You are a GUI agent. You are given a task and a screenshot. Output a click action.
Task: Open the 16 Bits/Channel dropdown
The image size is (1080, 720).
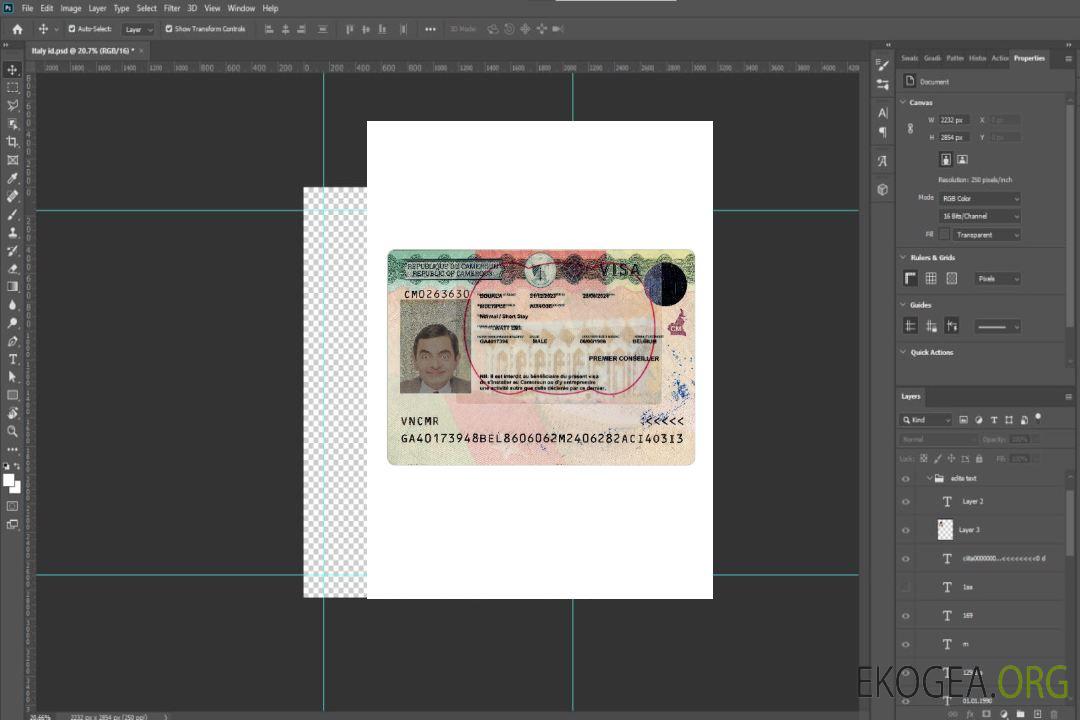tap(979, 216)
